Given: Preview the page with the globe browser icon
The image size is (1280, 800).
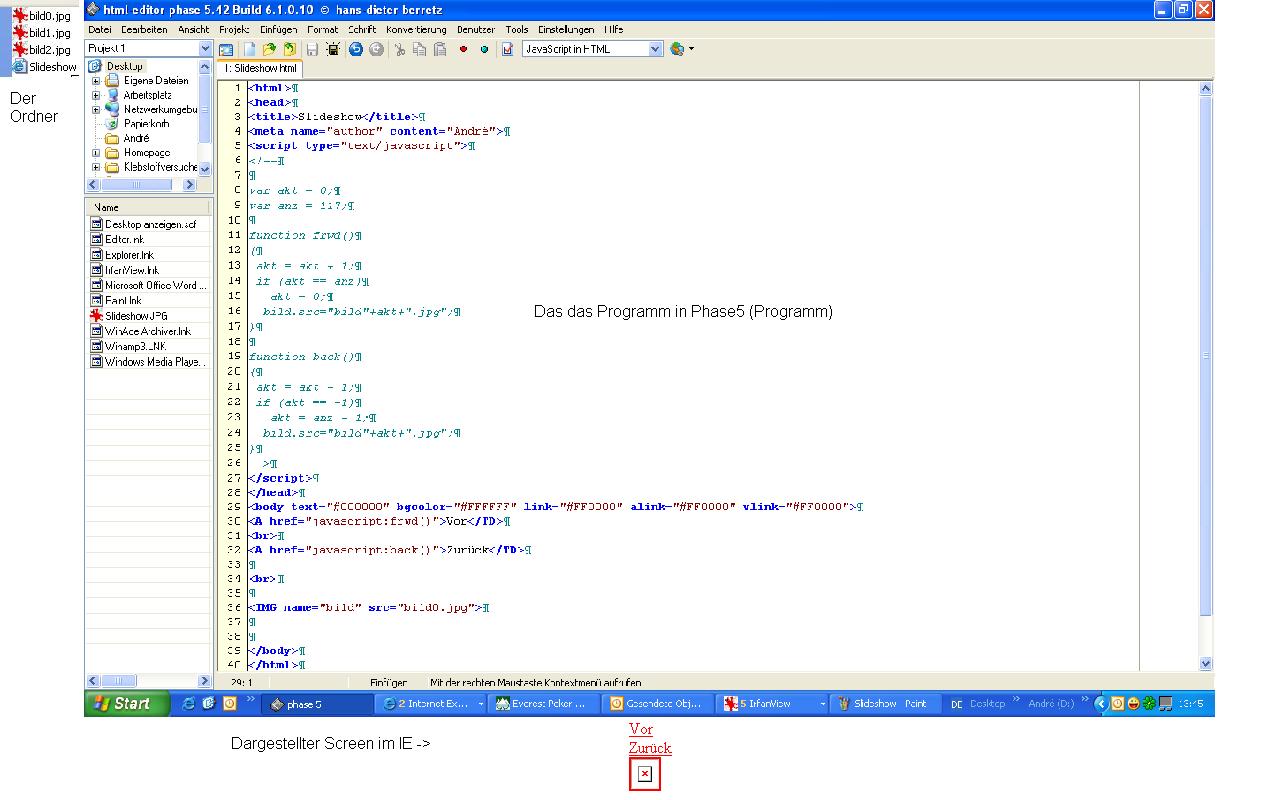Looking at the screenshot, I should tap(678, 49).
